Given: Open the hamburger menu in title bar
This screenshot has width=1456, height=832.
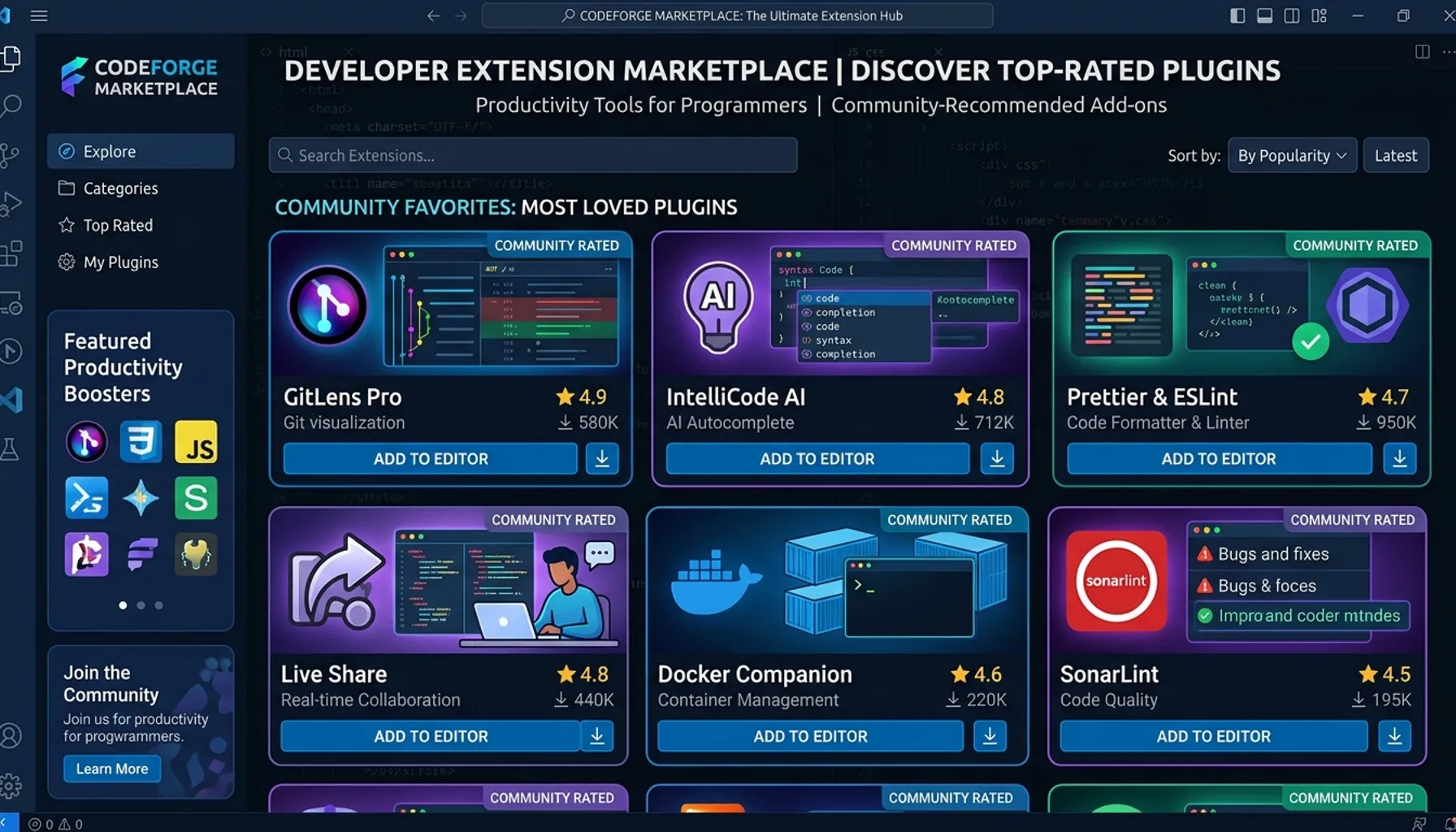Looking at the screenshot, I should coord(39,15).
